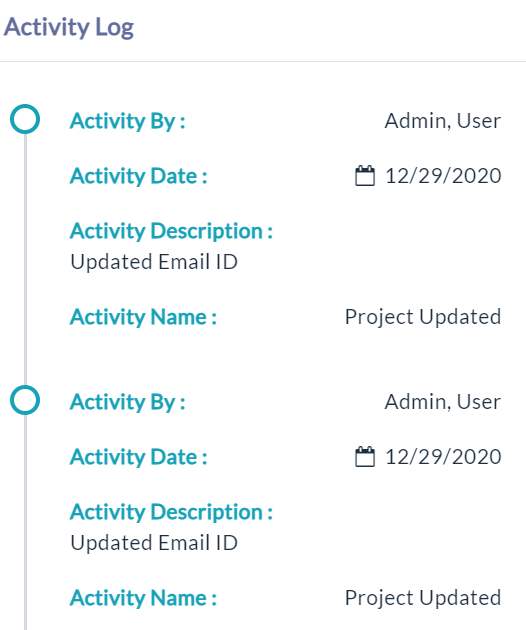Click first entry's Updated Email ID text
Viewport: 526px width, 630px height.
(154, 262)
